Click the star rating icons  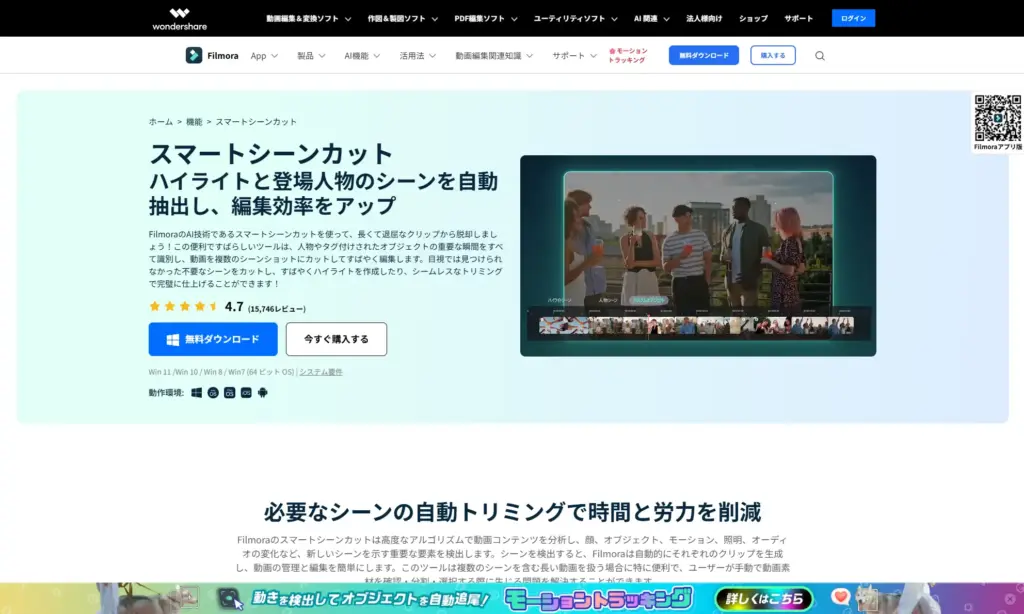click(x=184, y=306)
